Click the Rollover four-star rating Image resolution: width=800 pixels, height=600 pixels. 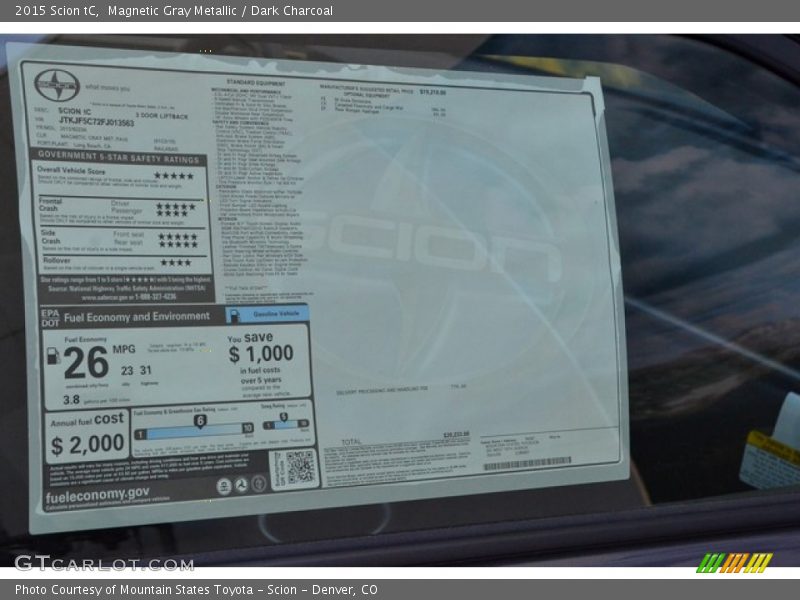[176, 263]
